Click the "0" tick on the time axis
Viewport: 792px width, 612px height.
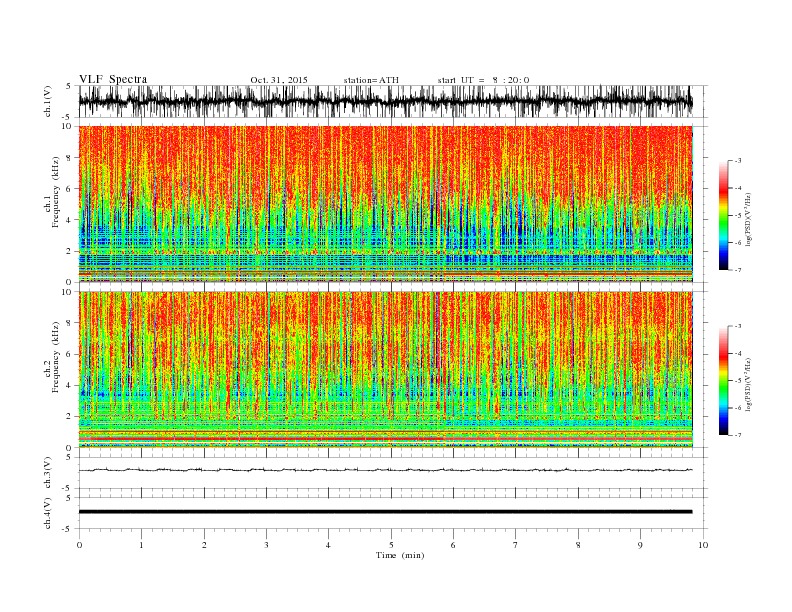click(x=79, y=545)
